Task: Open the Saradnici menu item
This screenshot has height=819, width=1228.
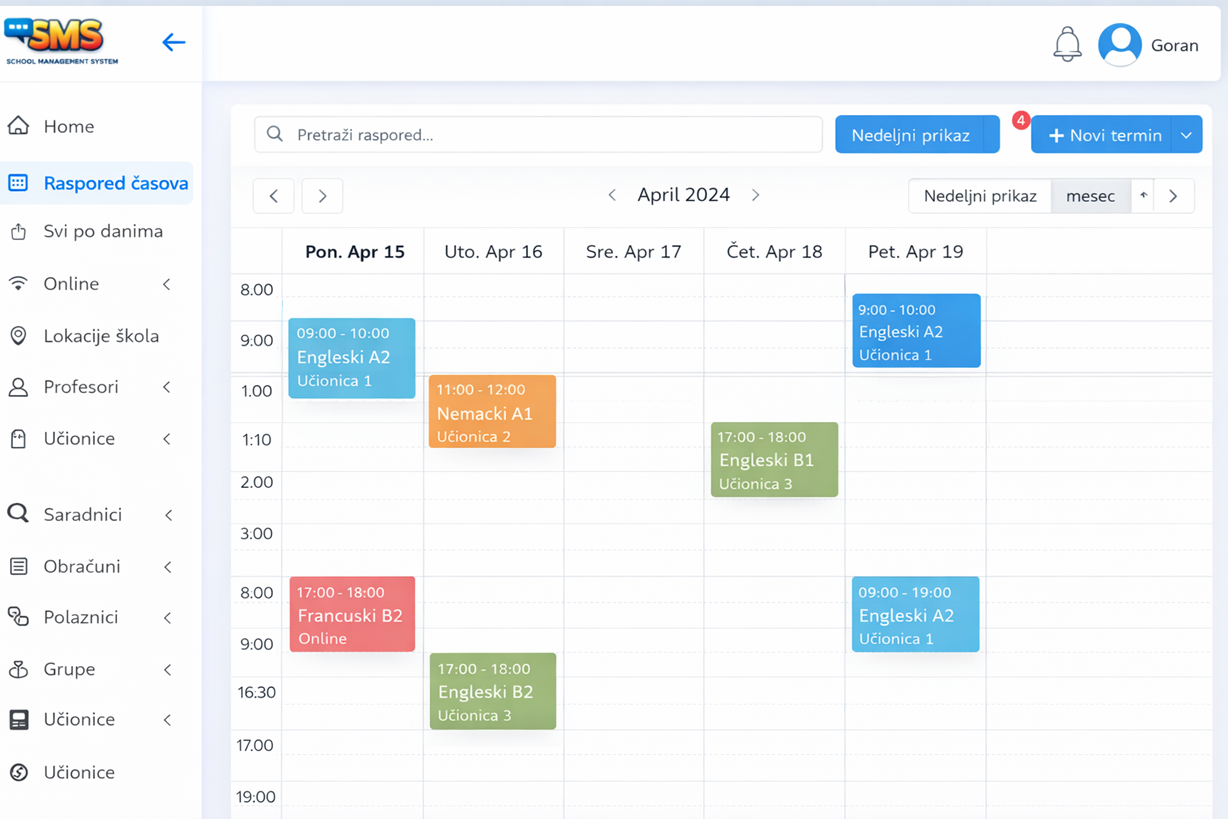Action: 82,514
